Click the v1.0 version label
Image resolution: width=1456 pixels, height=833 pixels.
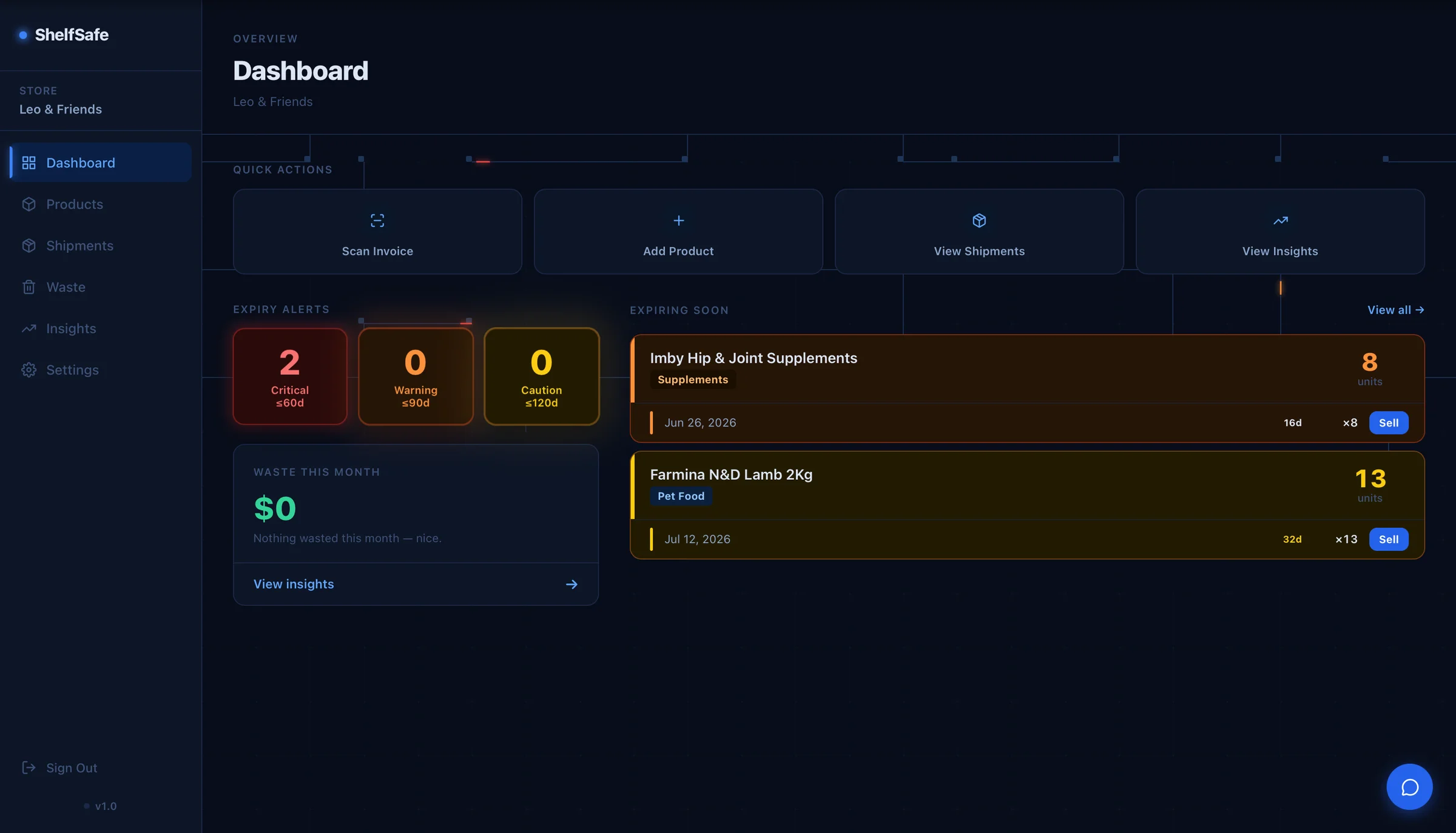click(x=106, y=806)
